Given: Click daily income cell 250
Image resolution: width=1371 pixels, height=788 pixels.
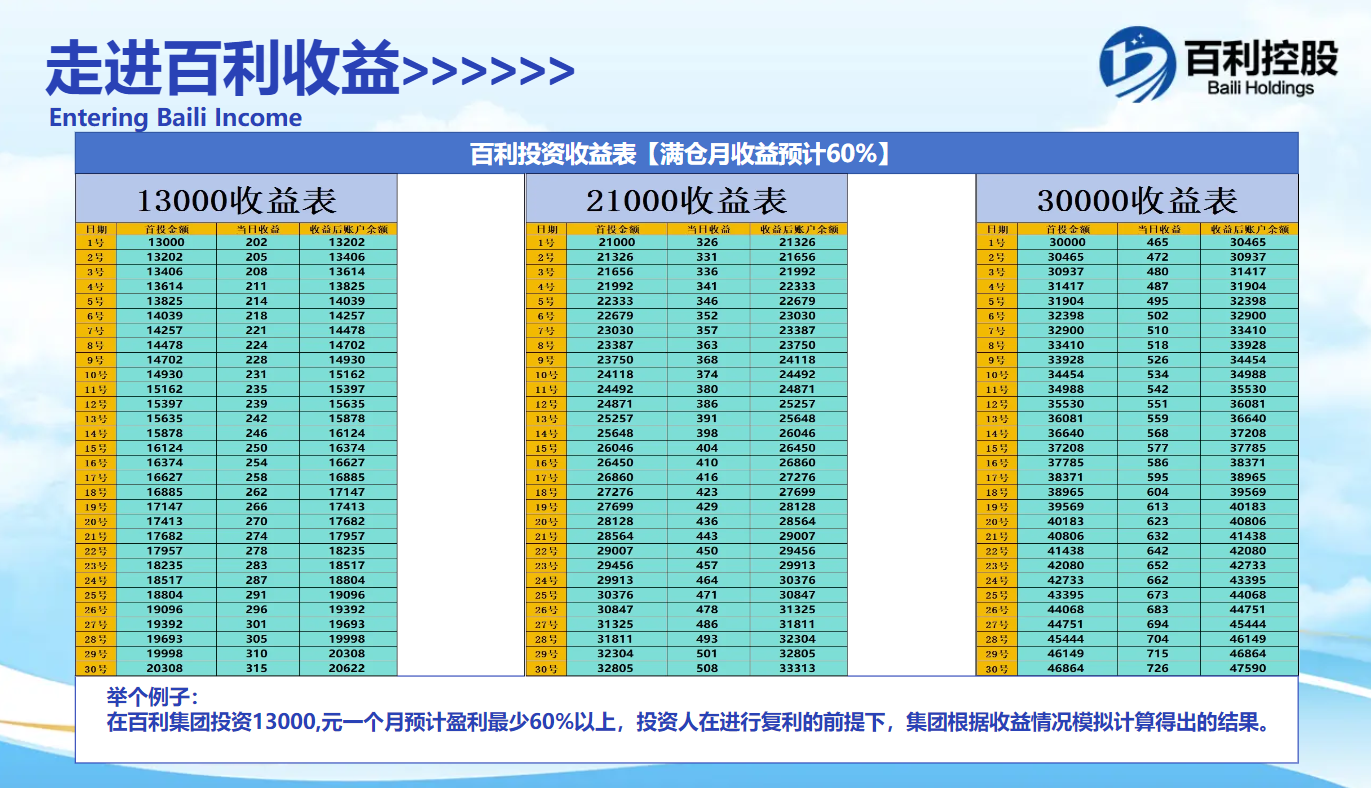Looking at the screenshot, I should tap(257, 448).
